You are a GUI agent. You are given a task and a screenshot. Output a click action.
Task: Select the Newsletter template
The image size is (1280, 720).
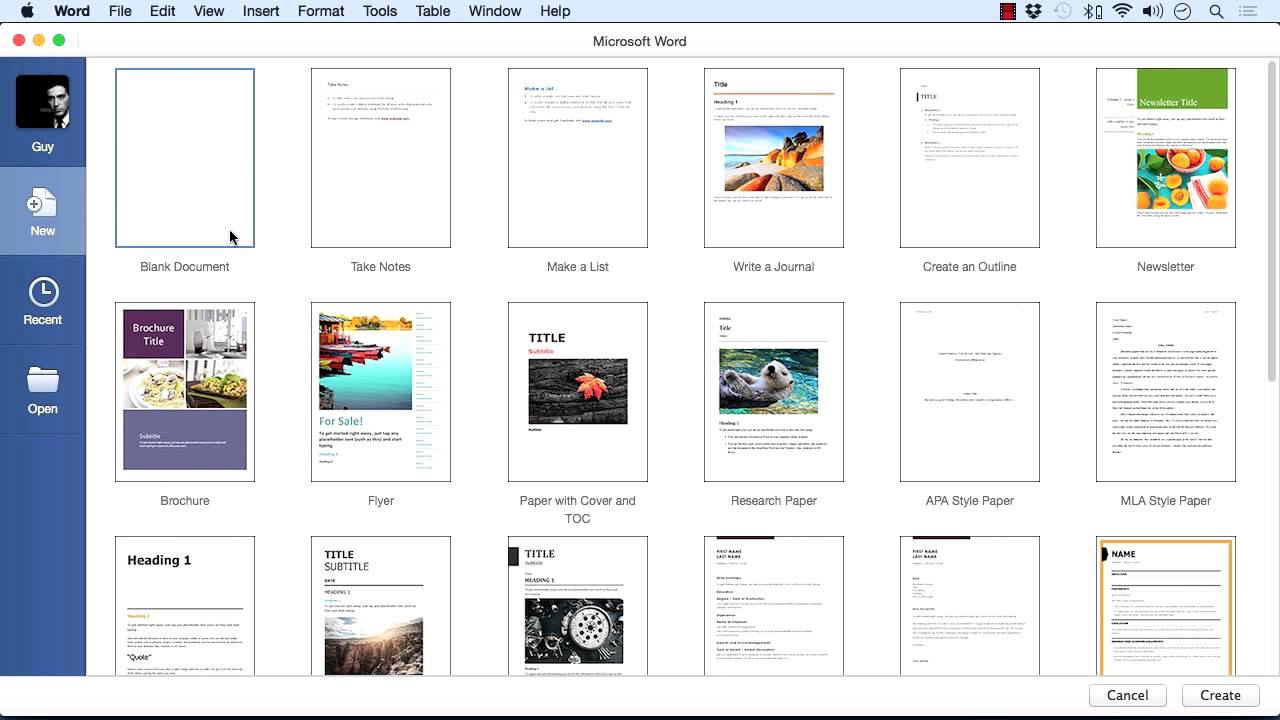pyautogui.click(x=1165, y=158)
